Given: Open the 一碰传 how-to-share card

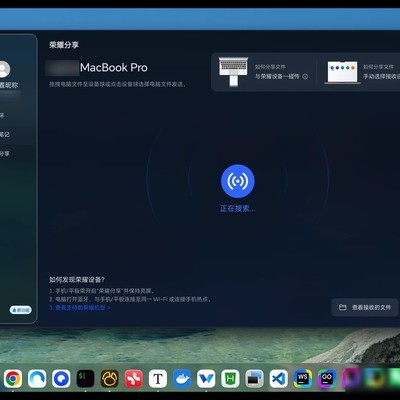Looking at the screenshot, I should point(263,72).
